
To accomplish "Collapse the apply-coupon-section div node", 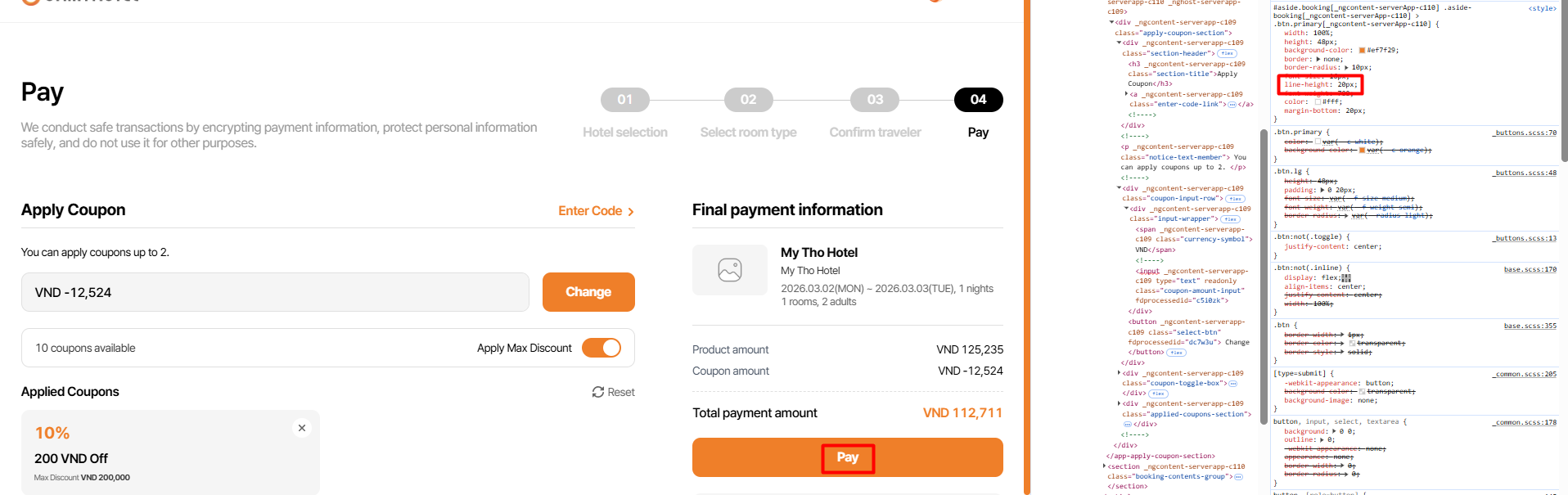I will coord(1111,23).
